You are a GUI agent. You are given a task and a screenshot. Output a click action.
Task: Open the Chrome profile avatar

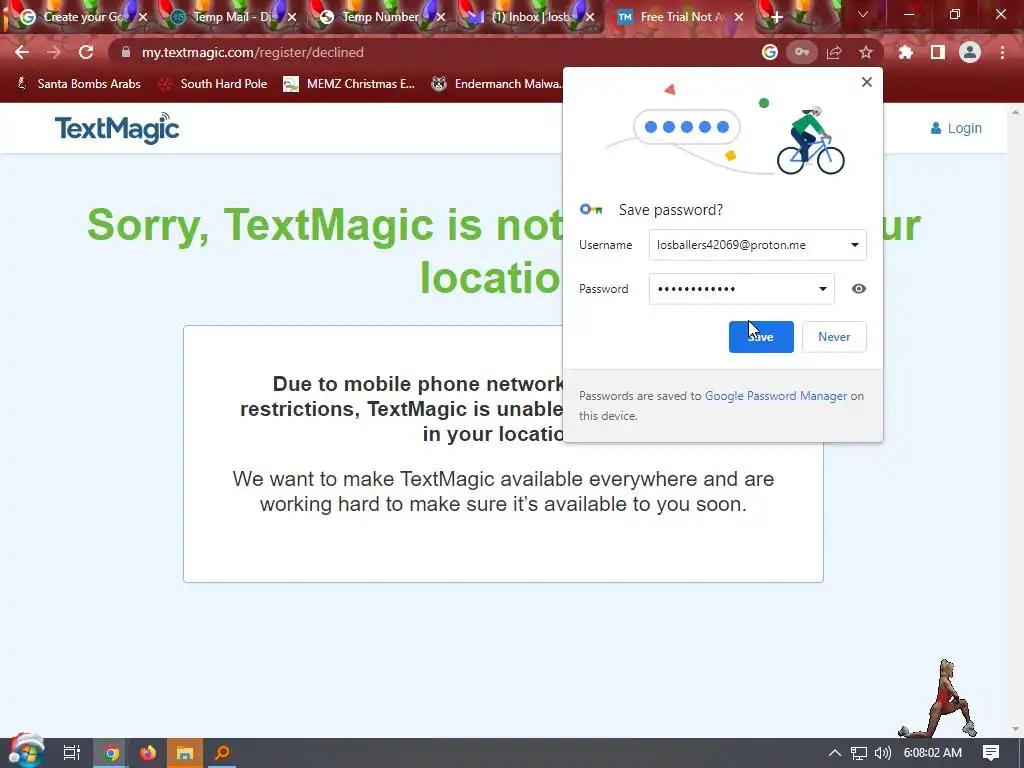coord(970,52)
